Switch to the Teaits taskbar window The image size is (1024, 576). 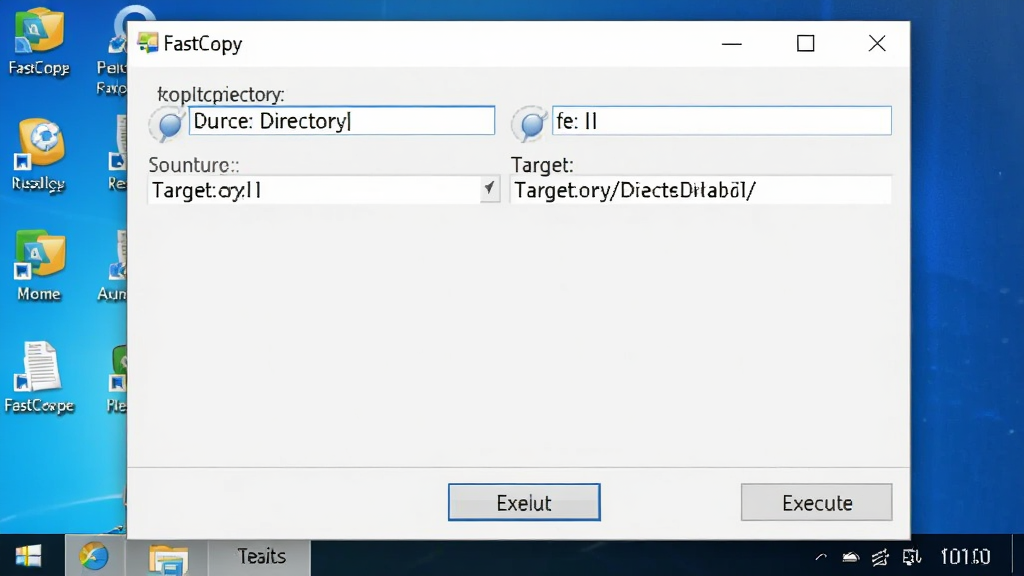pyautogui.click(x=260, y=556)
